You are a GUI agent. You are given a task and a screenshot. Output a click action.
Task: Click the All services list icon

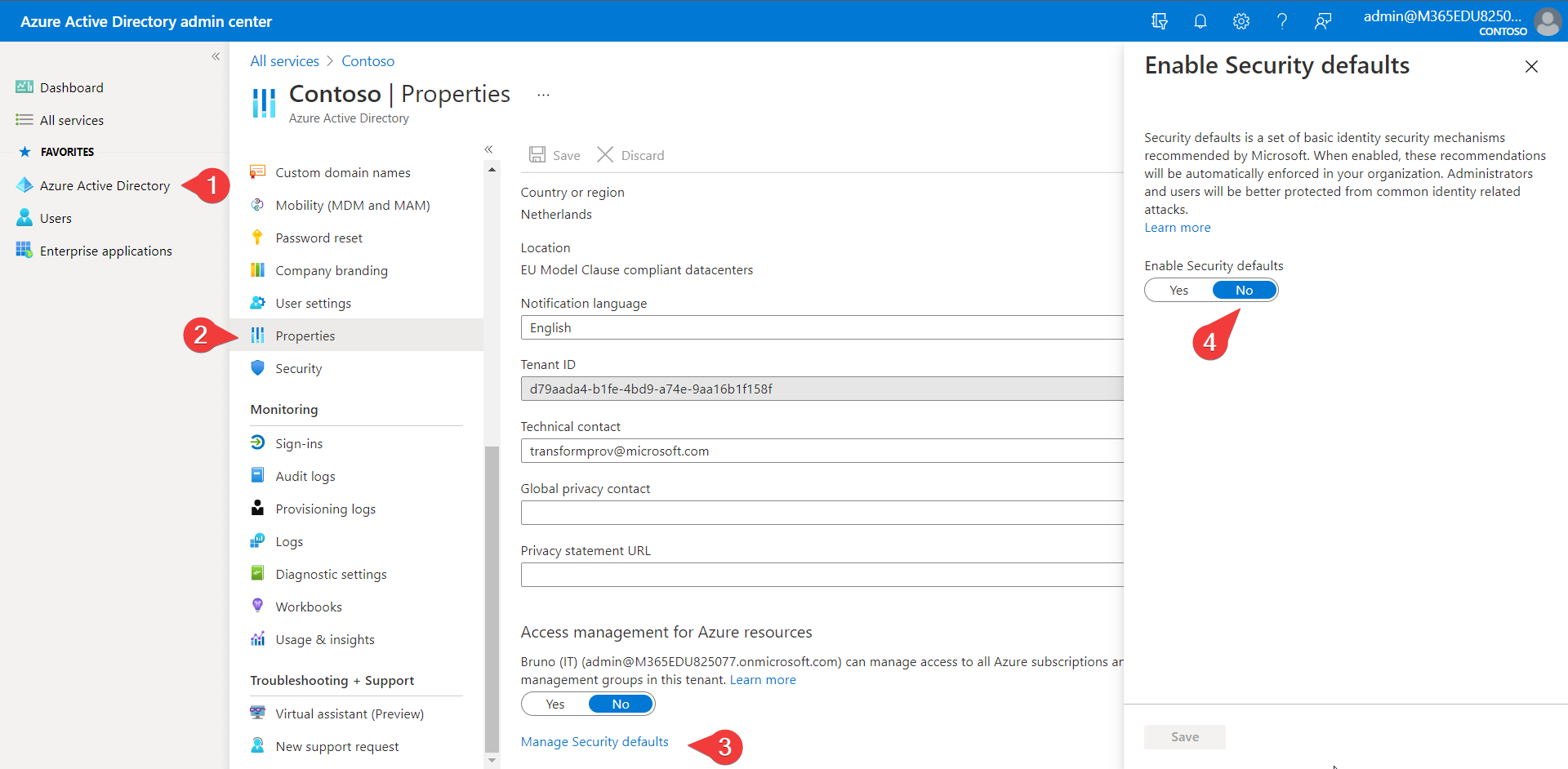24,120
